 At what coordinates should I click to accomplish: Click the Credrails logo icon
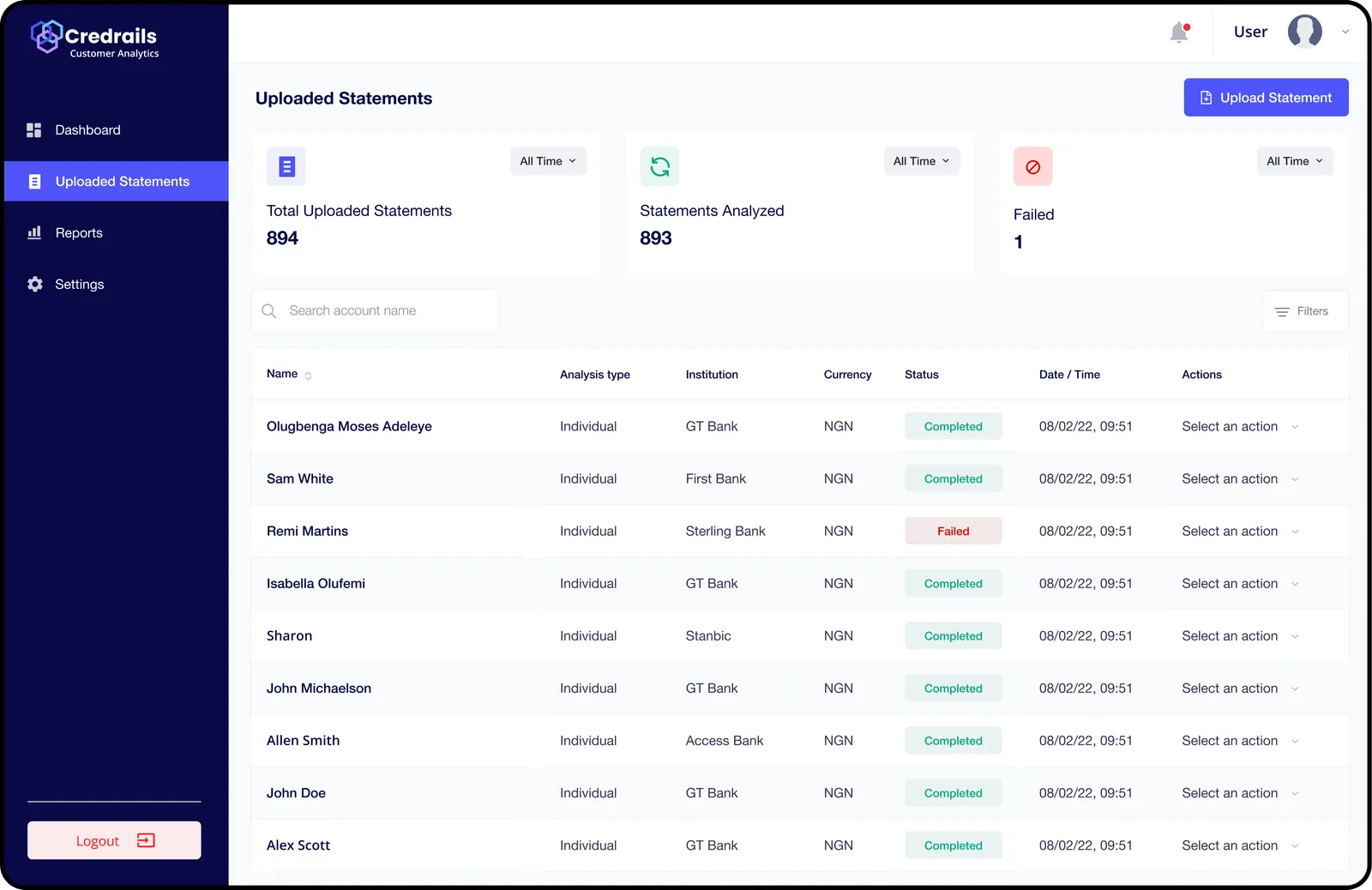[46, 36]
